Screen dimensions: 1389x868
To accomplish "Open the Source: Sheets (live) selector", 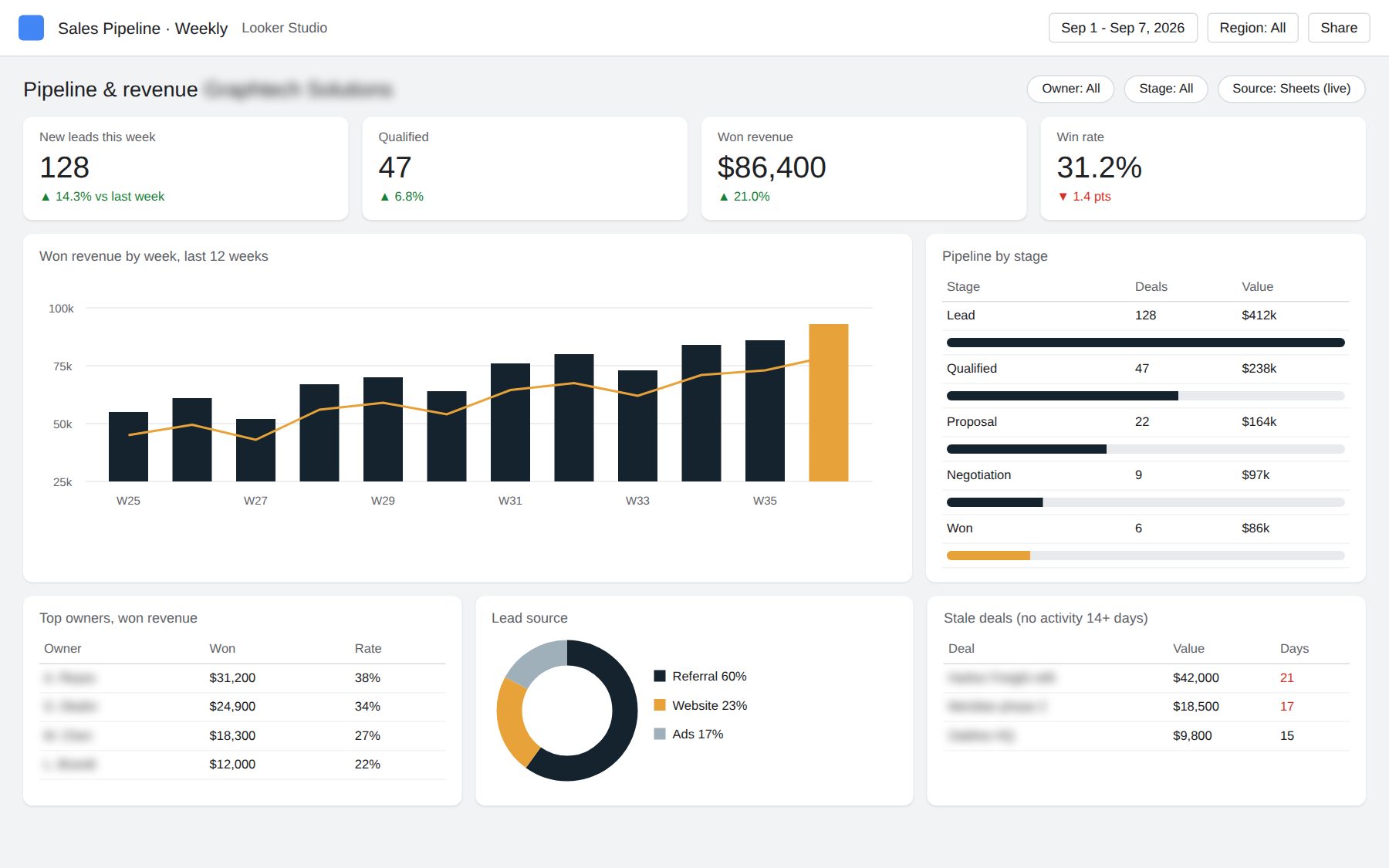I will (1291, 89).
